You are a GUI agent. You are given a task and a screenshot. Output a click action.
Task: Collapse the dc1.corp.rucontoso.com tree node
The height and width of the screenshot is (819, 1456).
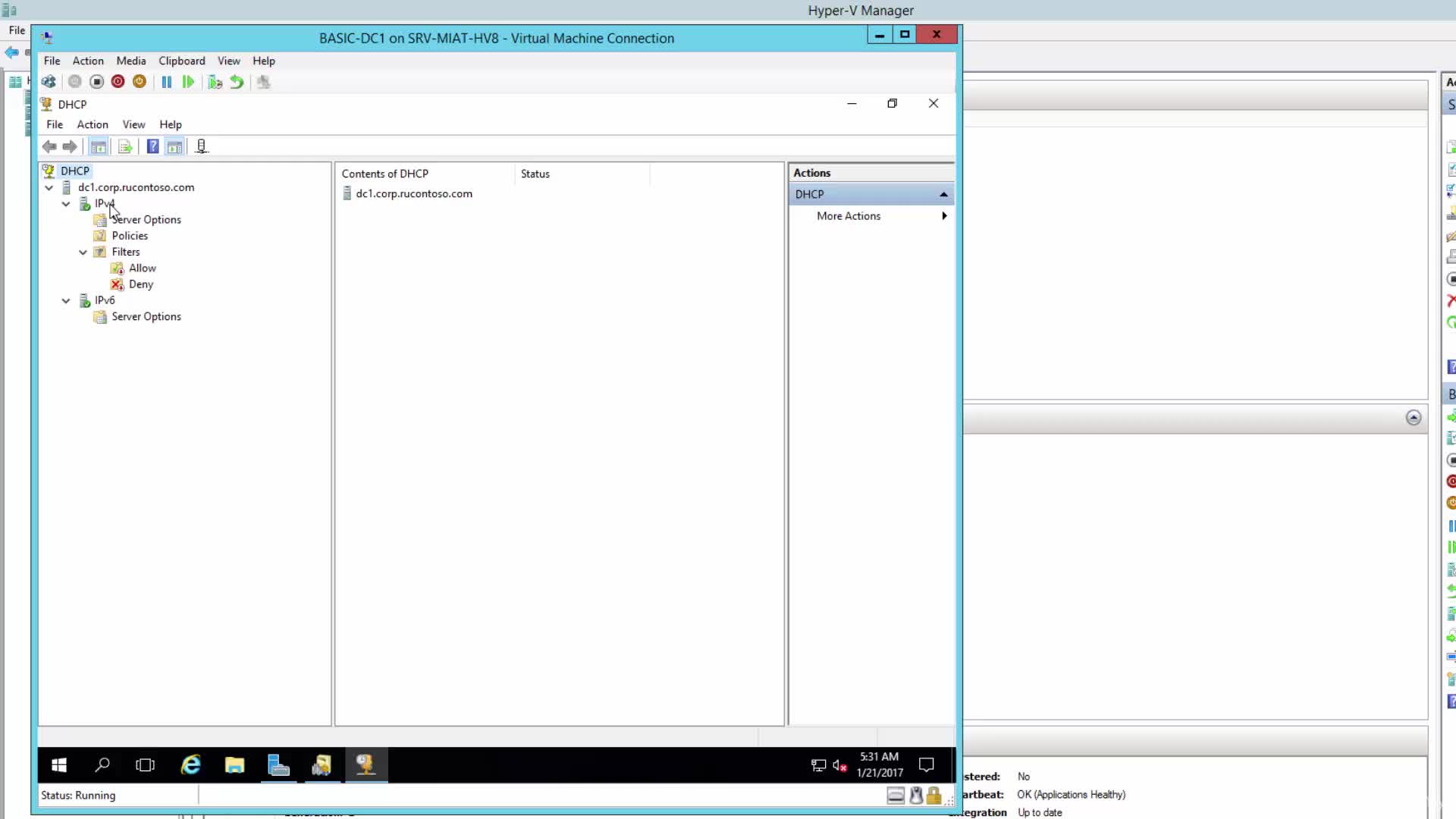pyautogui.click(x=49, y=187)
